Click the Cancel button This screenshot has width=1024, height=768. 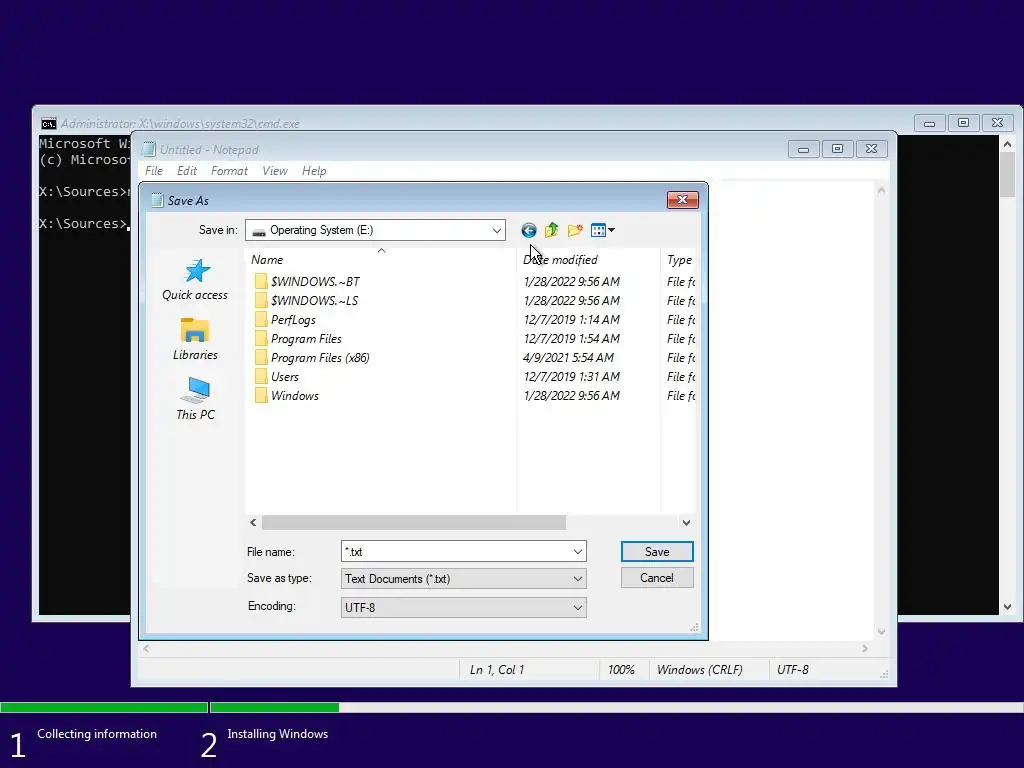(657, 578)
